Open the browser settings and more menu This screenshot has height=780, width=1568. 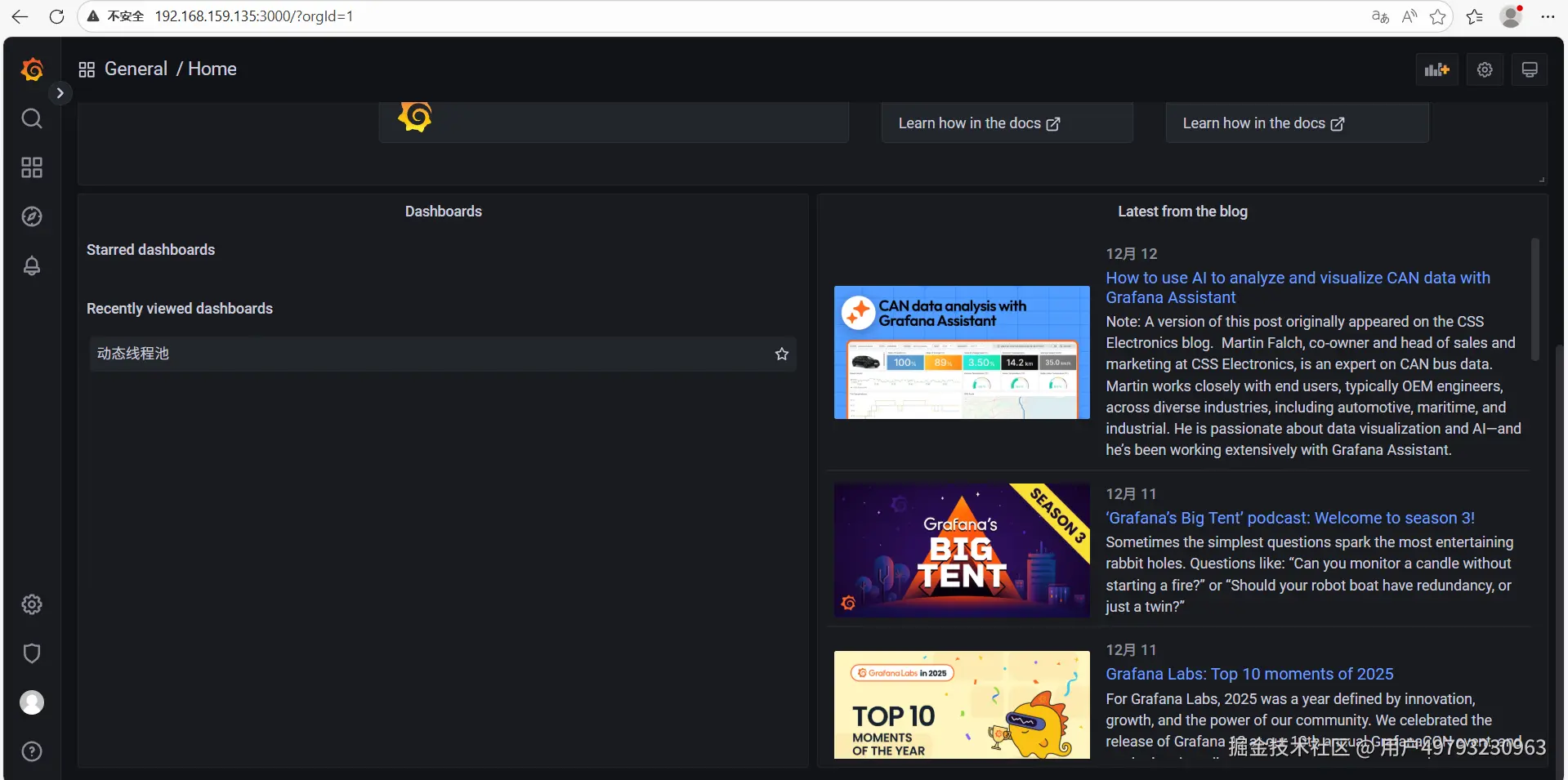coord(1548,16)
